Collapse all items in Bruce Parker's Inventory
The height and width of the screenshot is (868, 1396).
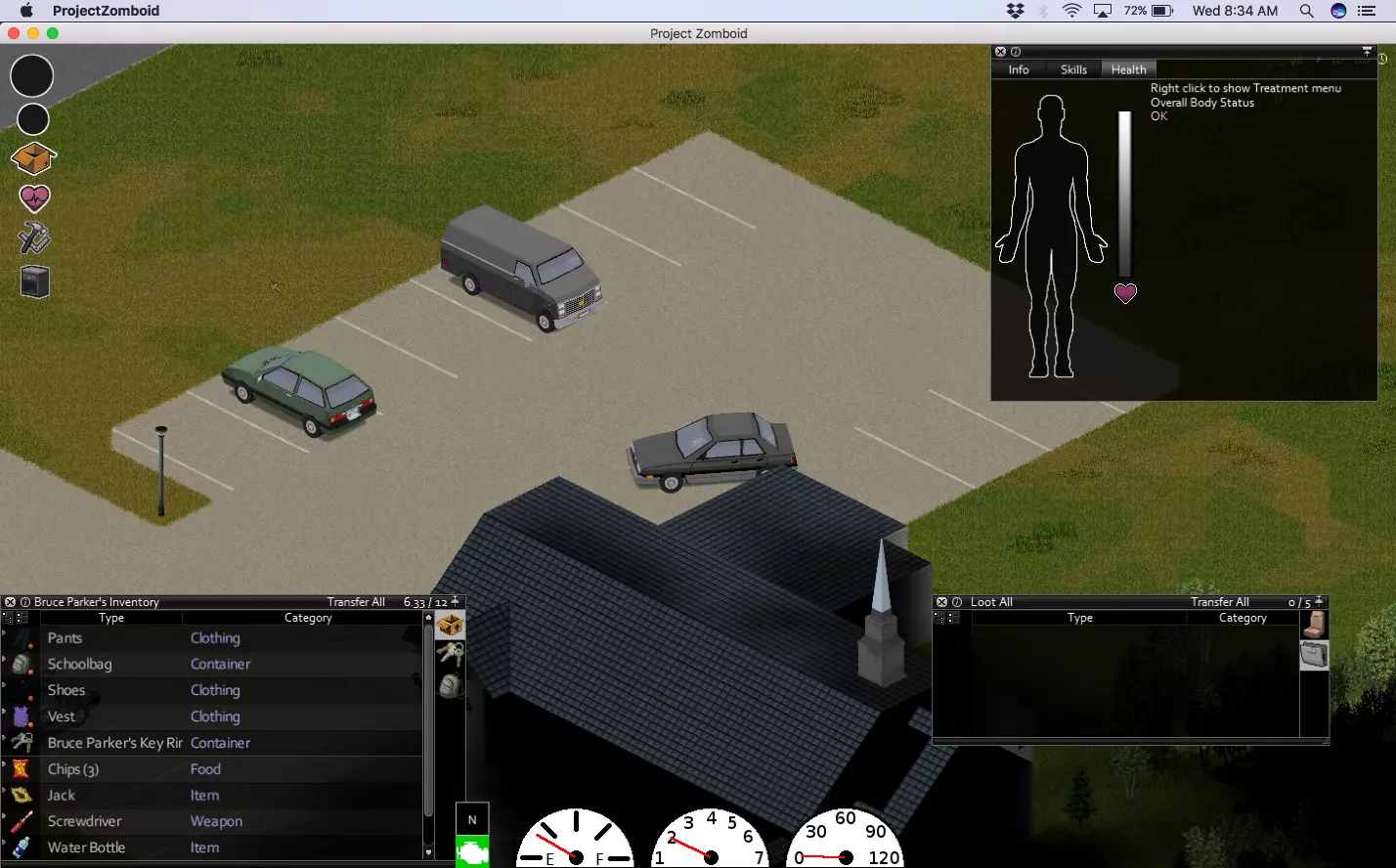(21, 618)
